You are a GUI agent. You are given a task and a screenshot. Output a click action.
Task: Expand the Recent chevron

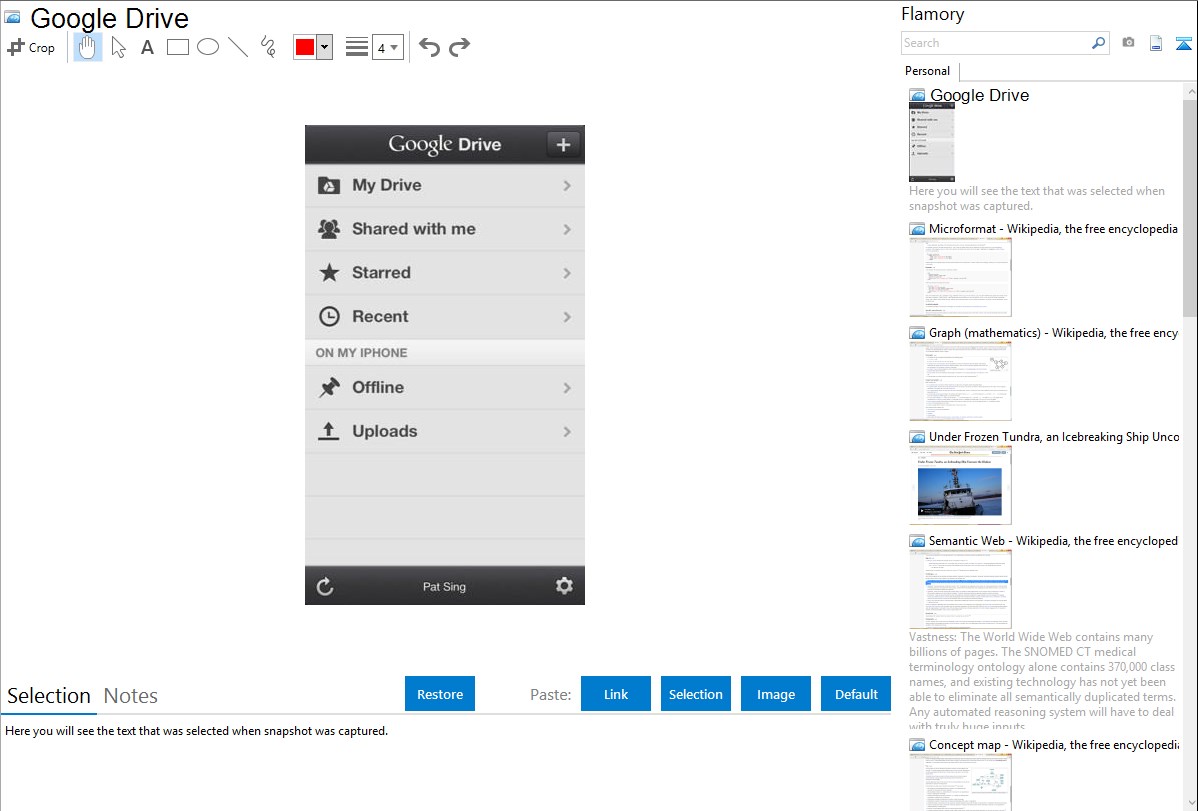[567, 316]
